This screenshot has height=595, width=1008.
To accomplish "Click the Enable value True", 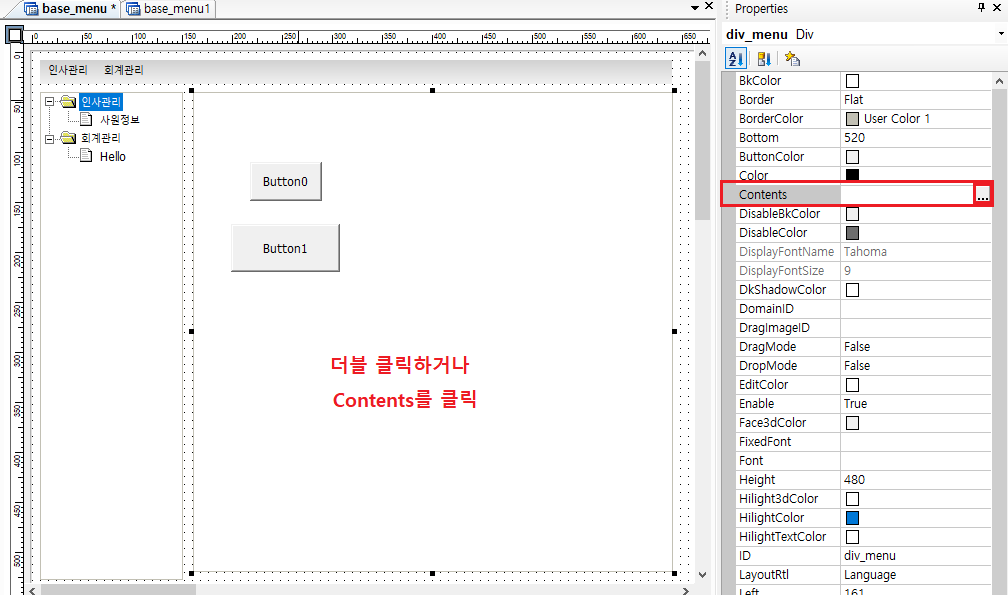I will (x=856, y=404).
